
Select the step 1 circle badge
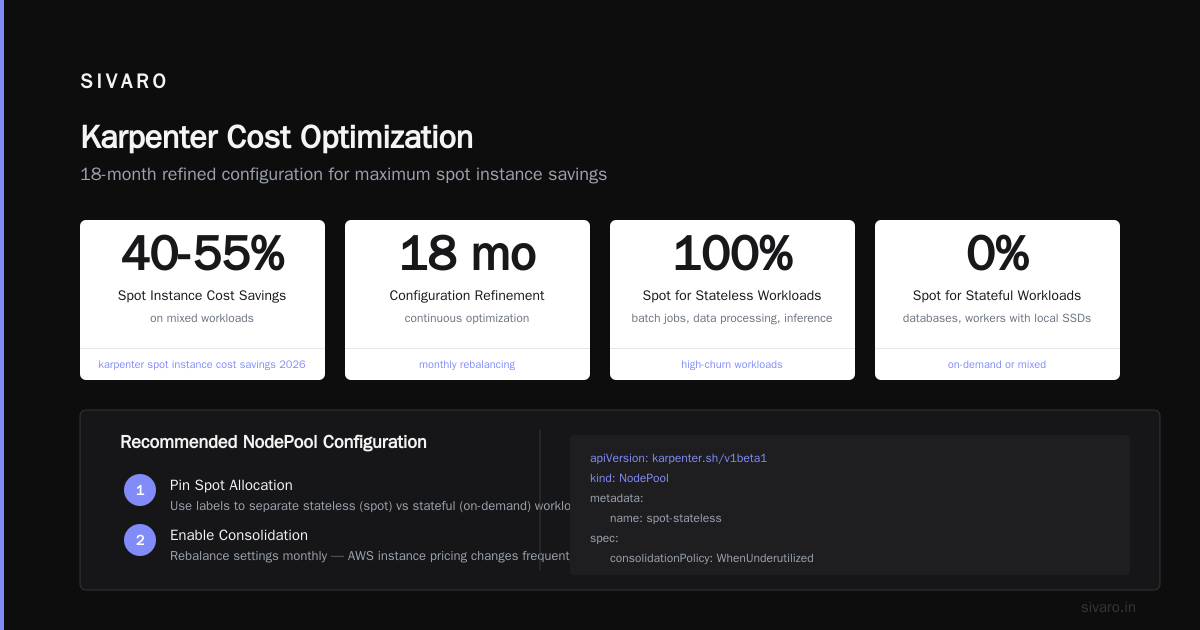click(140, 490)
